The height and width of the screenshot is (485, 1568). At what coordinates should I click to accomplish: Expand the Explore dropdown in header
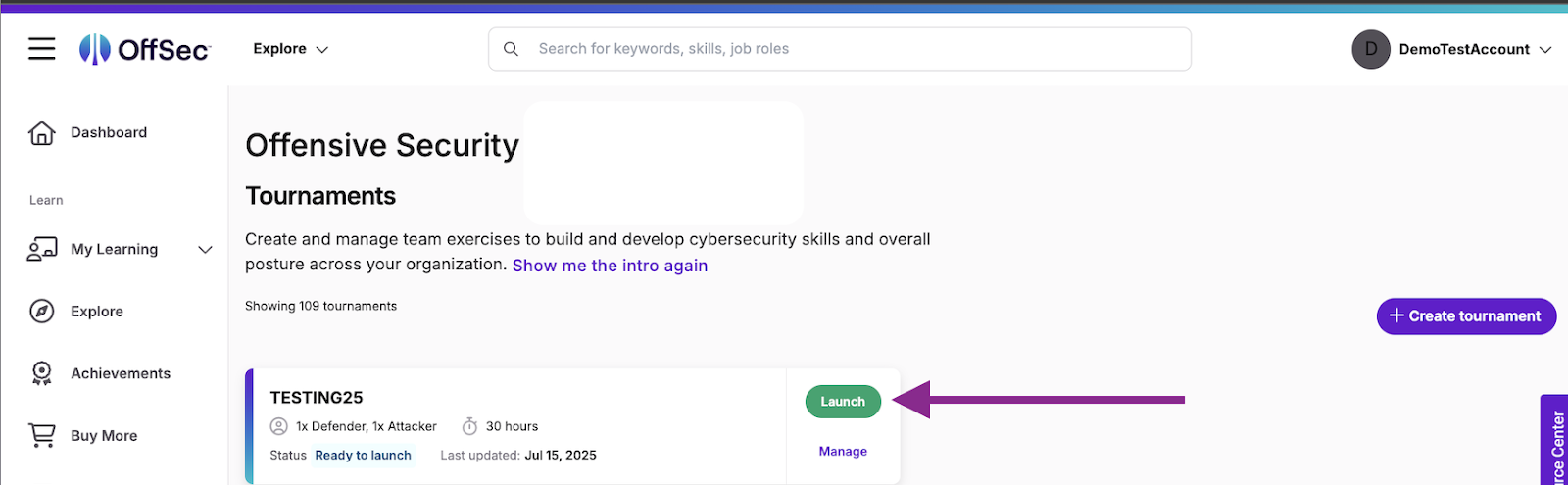click(x=290, y=49)
